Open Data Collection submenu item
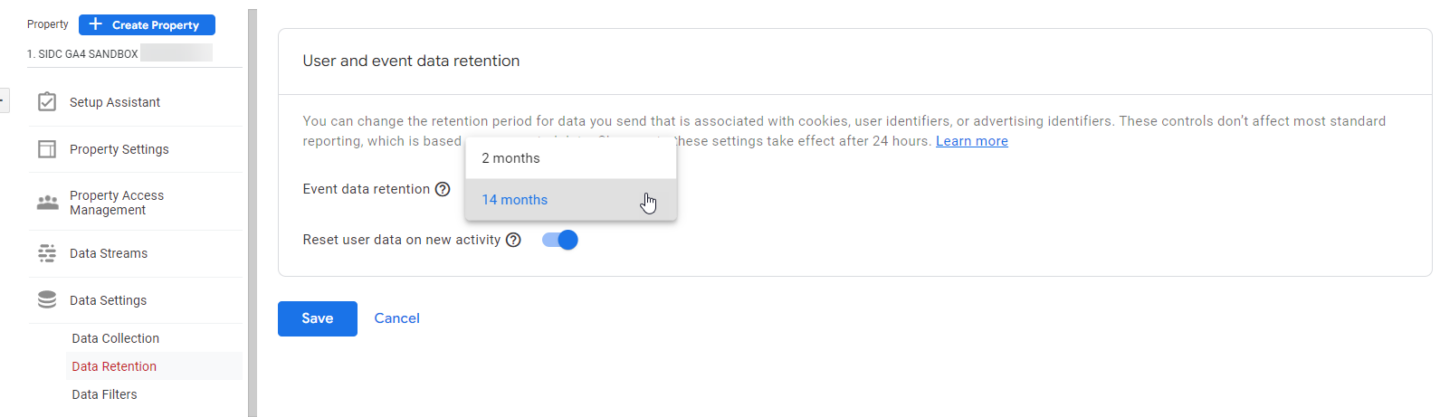This screenshot has width=1440, height=417. [115, 338]
